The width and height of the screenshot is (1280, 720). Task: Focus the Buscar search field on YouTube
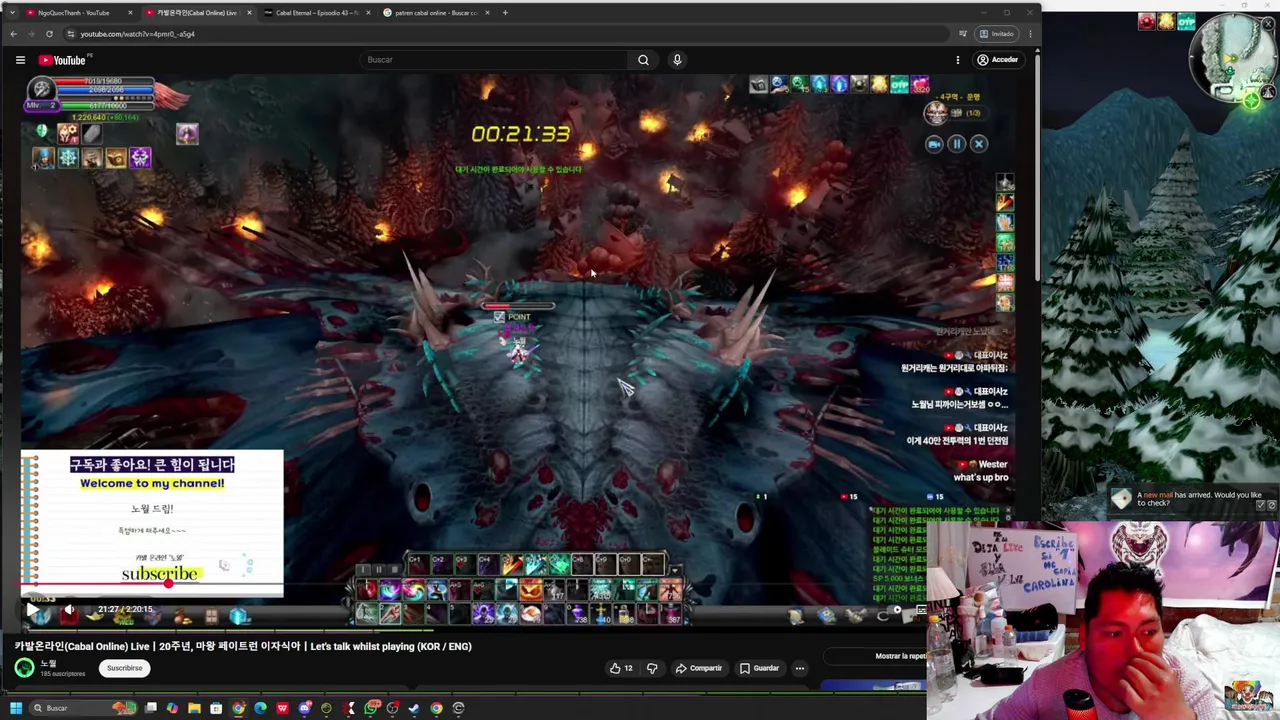tap(495, 60)
